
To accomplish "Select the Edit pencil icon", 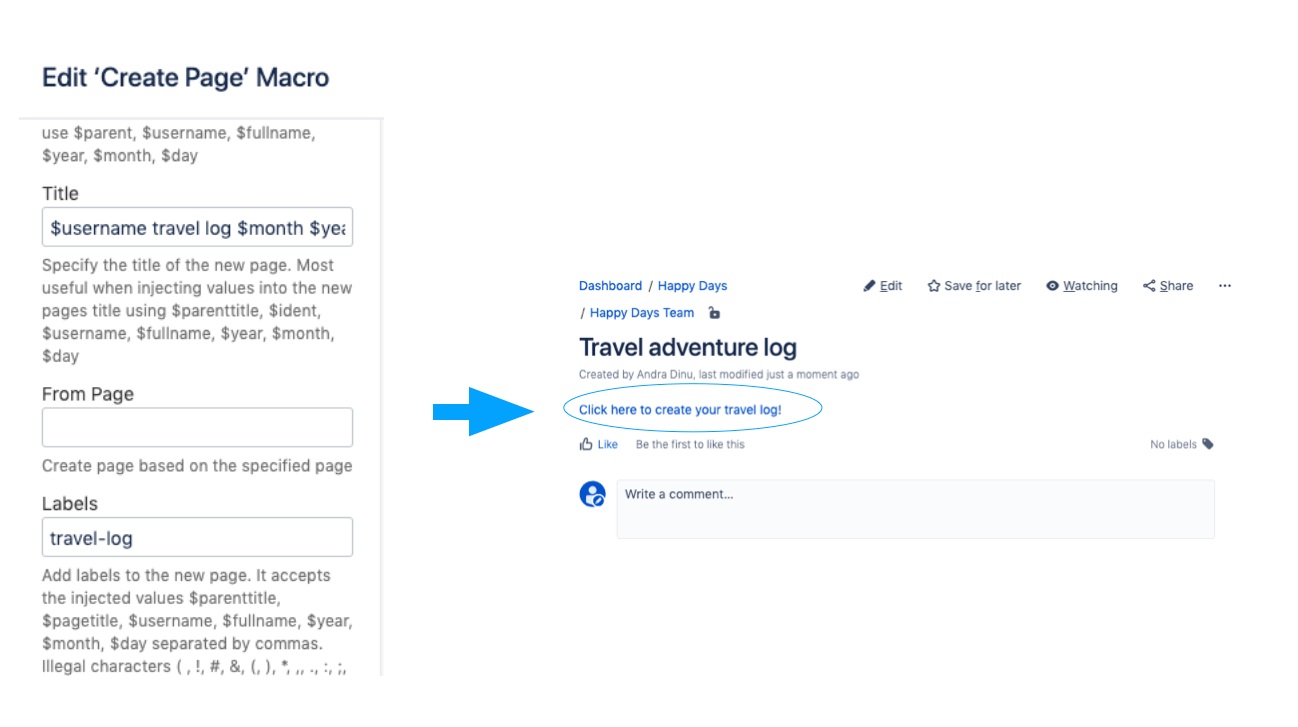I will [x=871, y=285].
